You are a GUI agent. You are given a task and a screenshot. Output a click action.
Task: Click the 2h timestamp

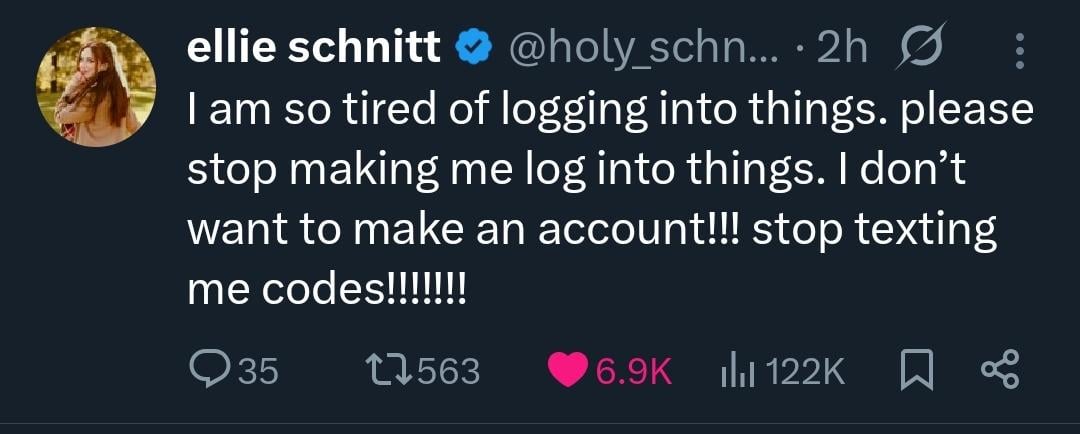click(x=842, y=48)
